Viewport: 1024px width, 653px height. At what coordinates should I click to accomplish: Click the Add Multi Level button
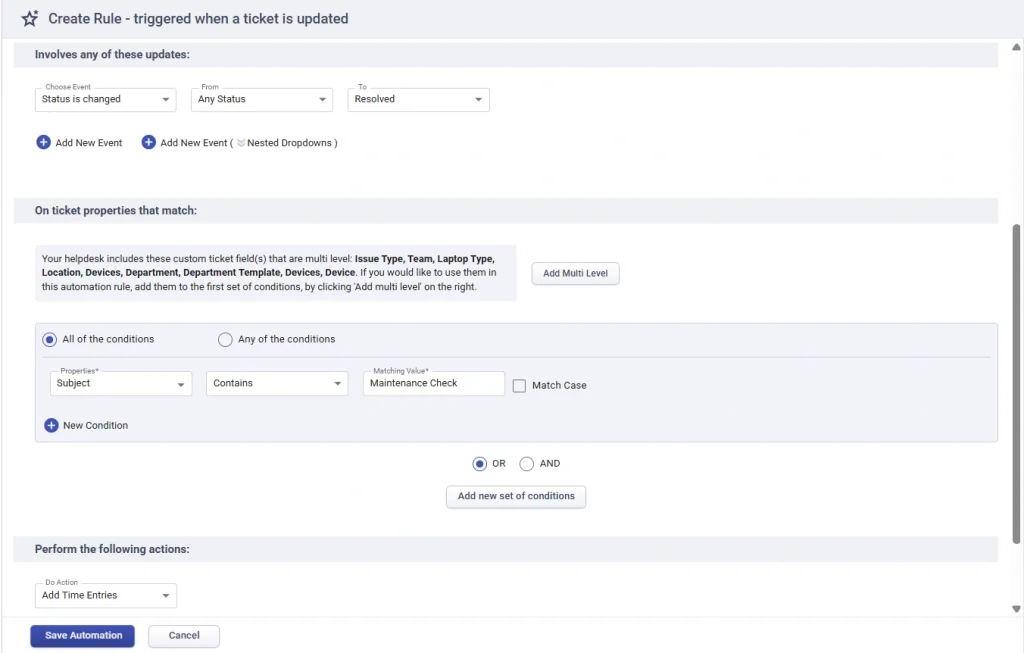point(575,274)
